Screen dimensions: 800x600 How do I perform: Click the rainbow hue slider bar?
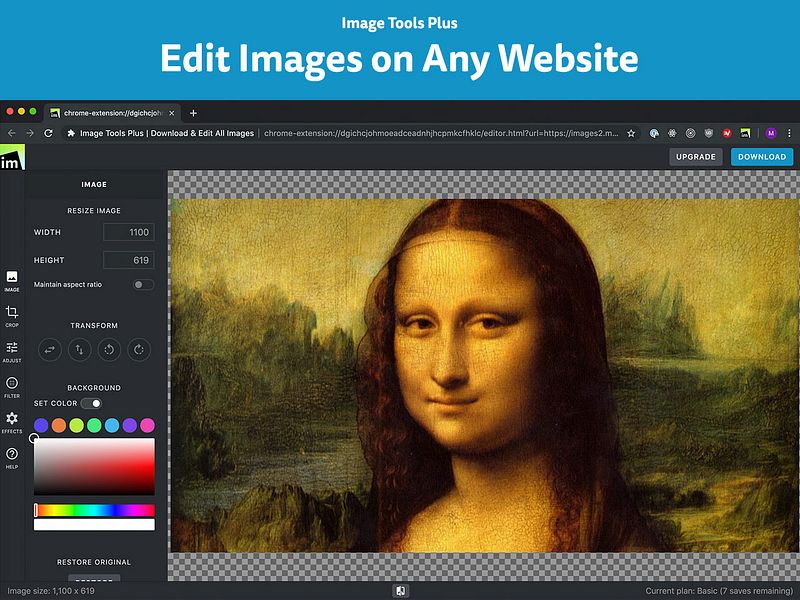pos(94,510)
